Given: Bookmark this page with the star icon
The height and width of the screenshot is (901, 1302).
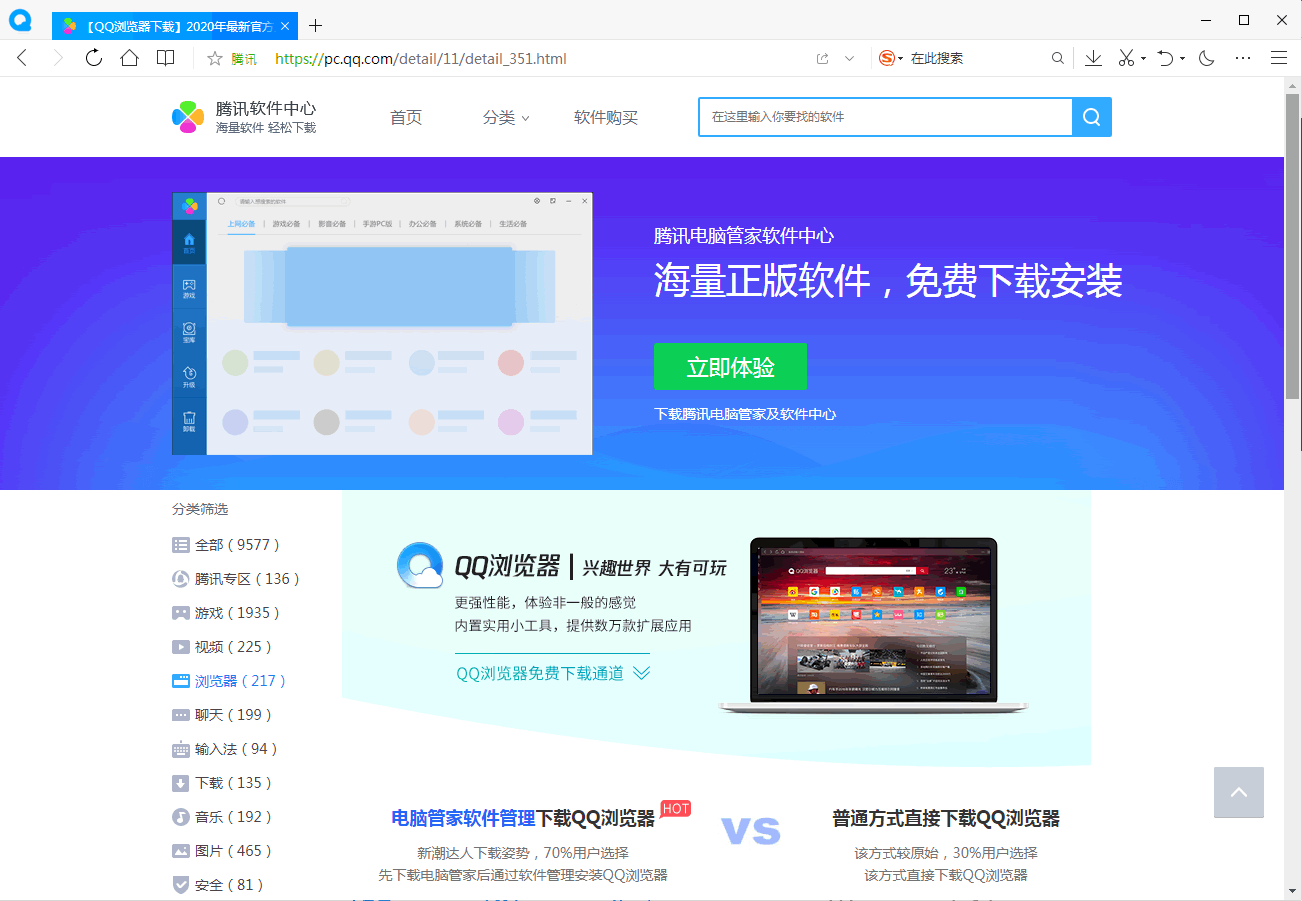Looking at the screenshot, I should click(214, 59).
